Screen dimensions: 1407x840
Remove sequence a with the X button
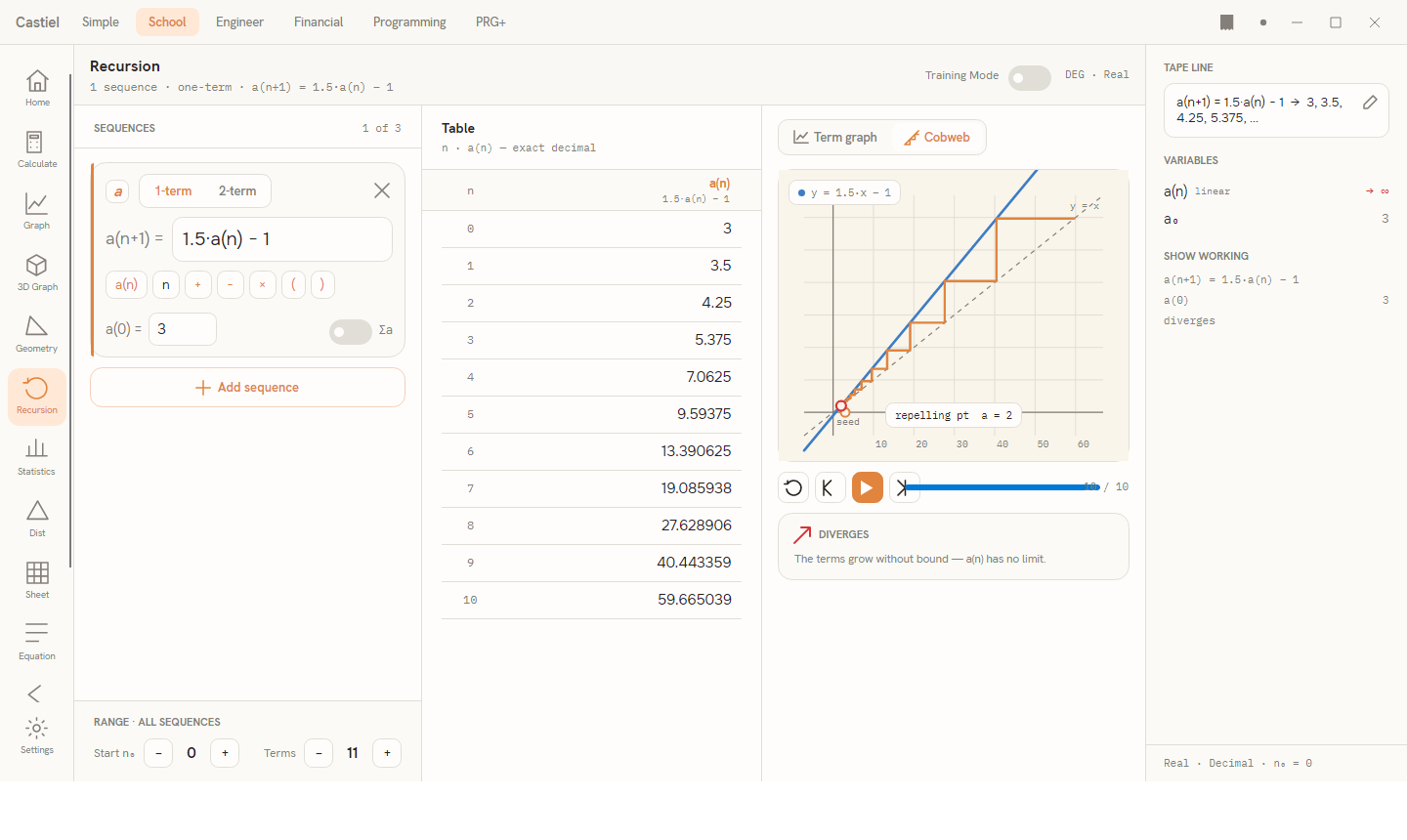pyautogui.click(x=382, y=190)
